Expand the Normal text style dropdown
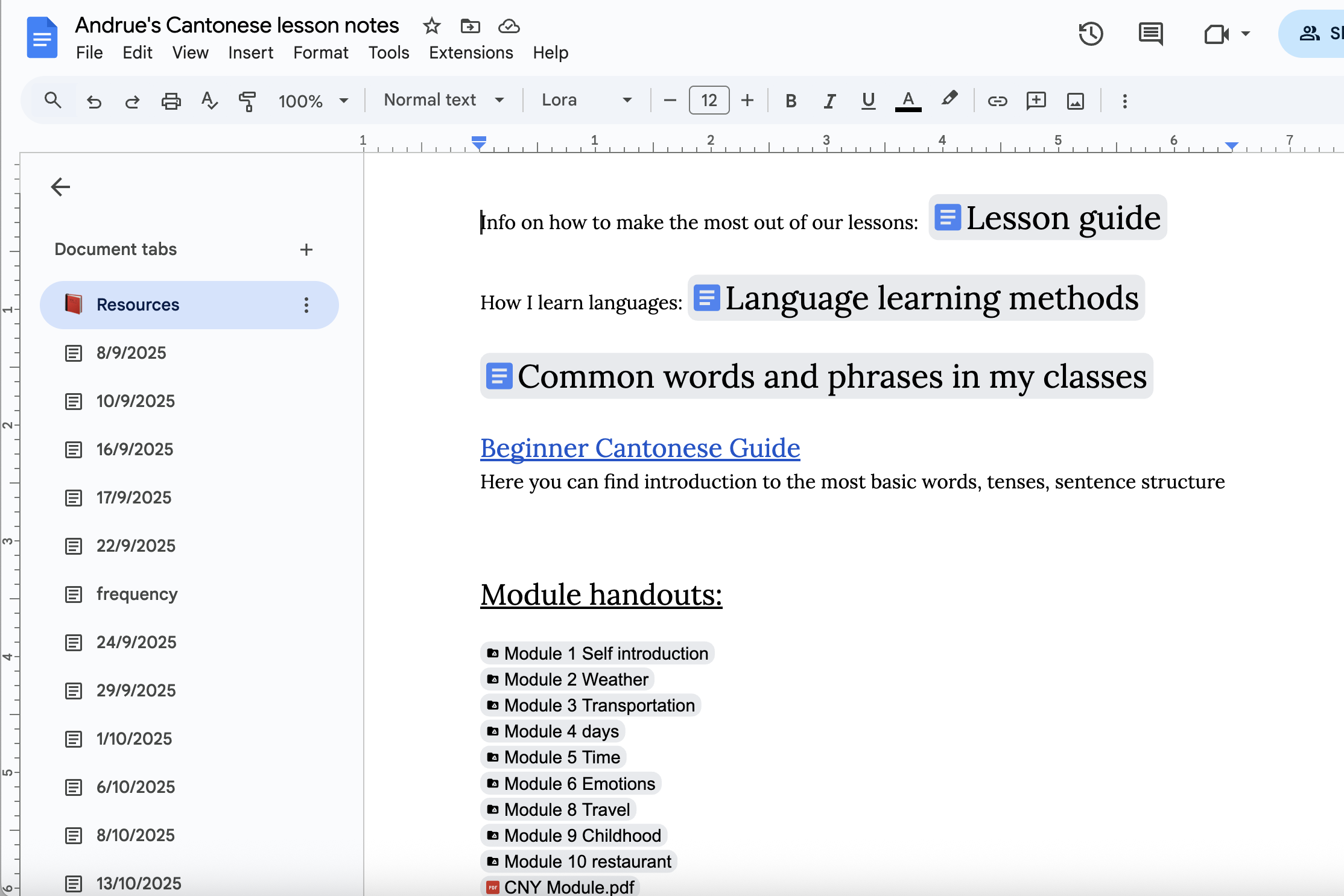 coord(444,100)
